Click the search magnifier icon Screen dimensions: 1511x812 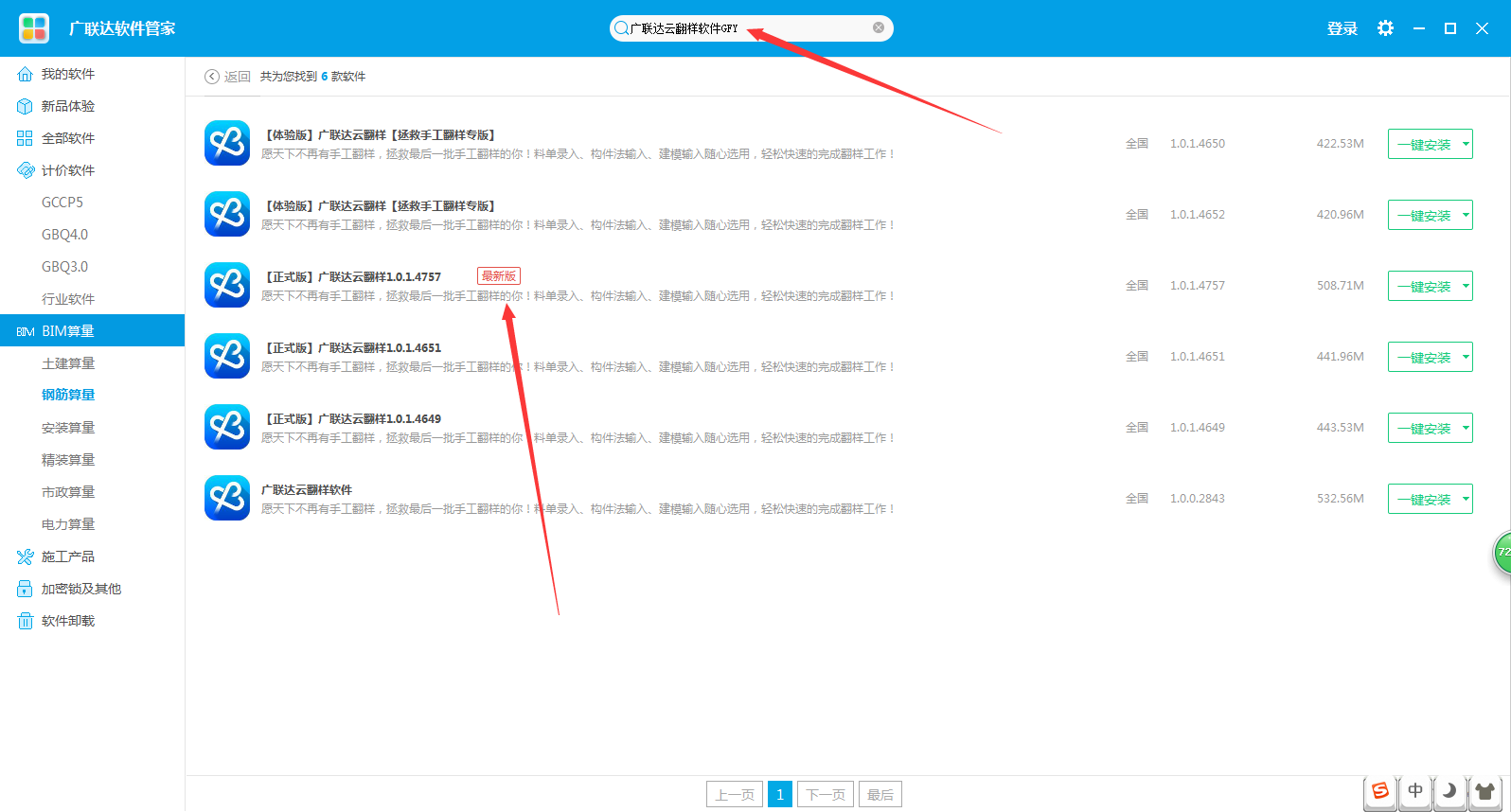coord(621,28)
